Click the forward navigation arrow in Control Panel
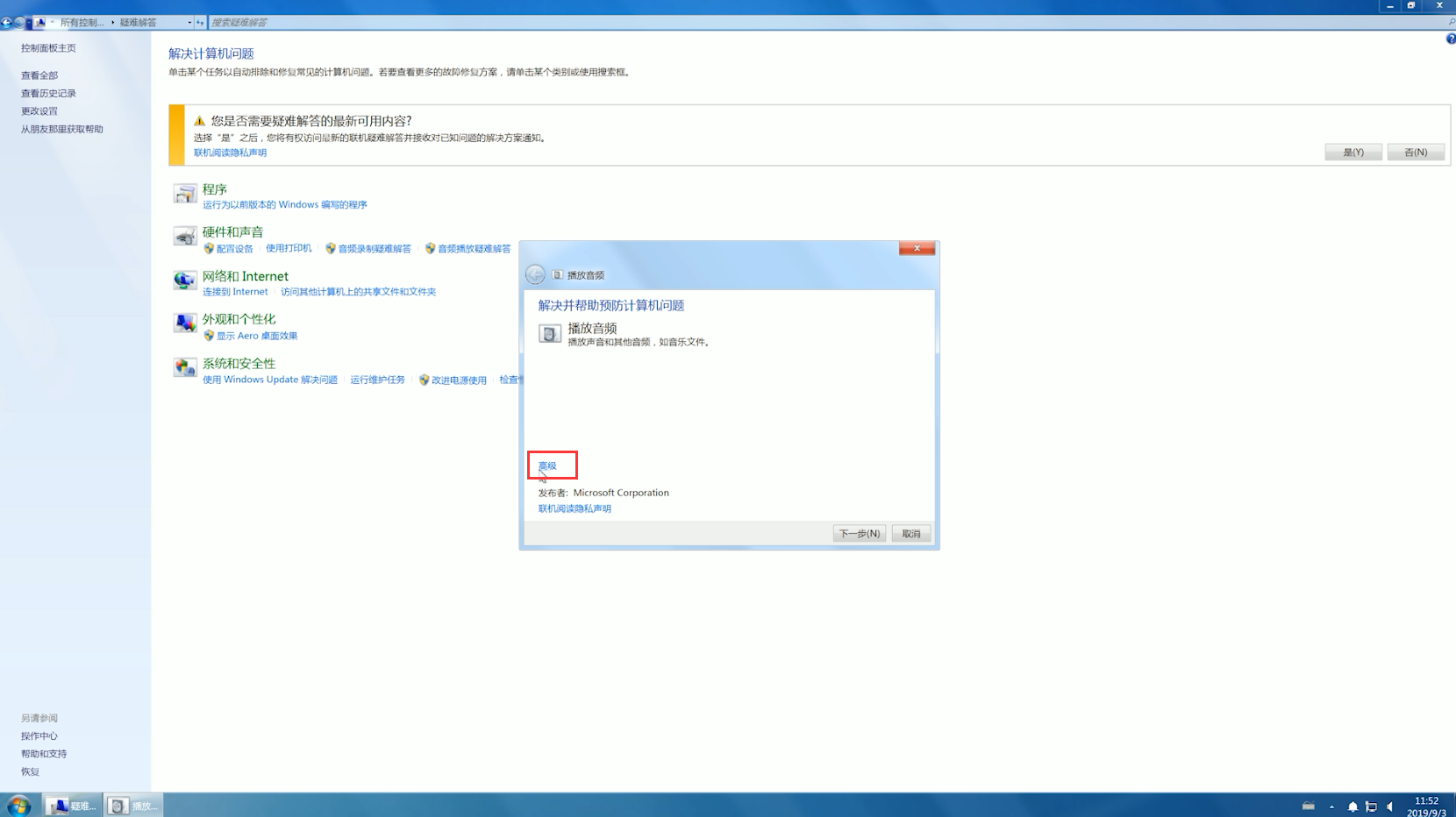 coord(19,22)
